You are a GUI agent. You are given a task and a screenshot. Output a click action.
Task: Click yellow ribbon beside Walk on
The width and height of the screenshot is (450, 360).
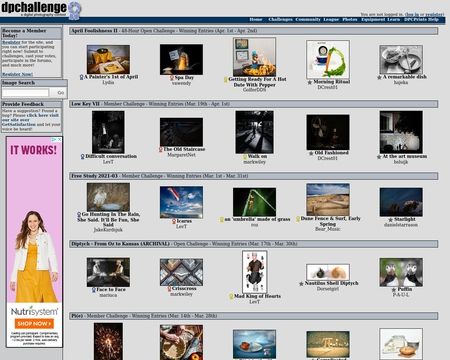[x=245, y=156]
